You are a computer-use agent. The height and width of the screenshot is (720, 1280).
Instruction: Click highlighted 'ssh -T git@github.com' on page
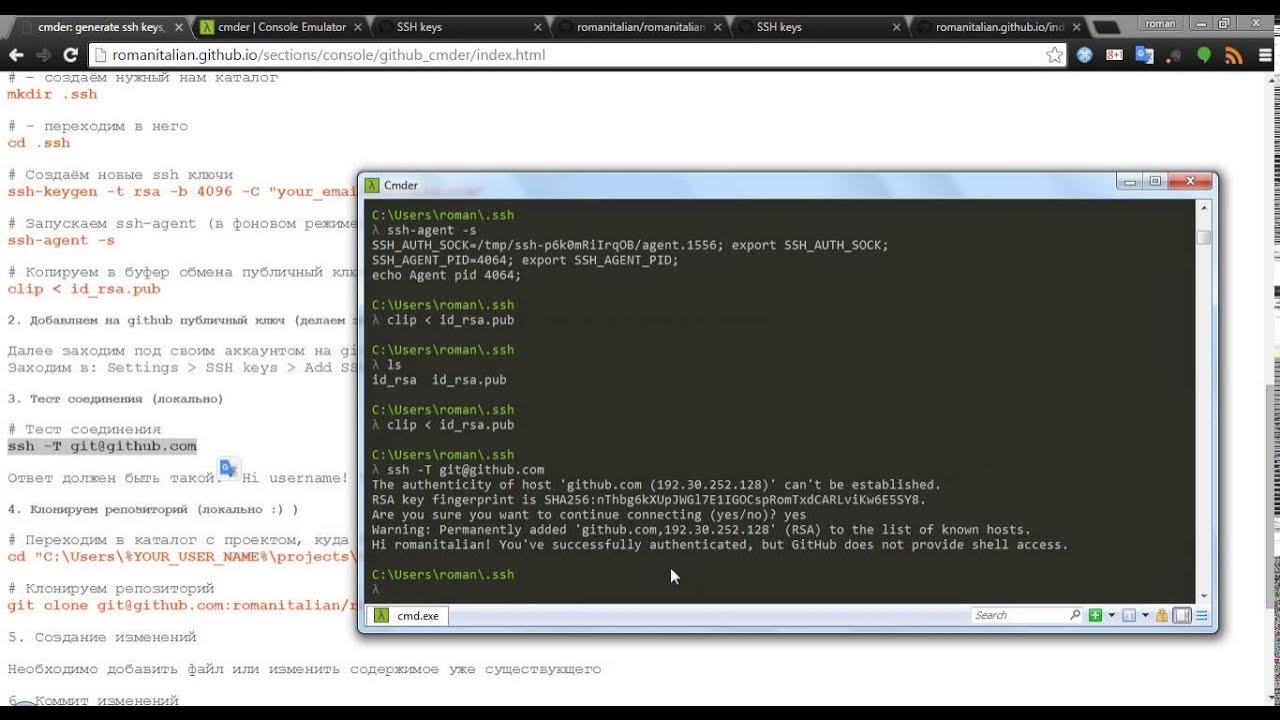click(102, 446)
